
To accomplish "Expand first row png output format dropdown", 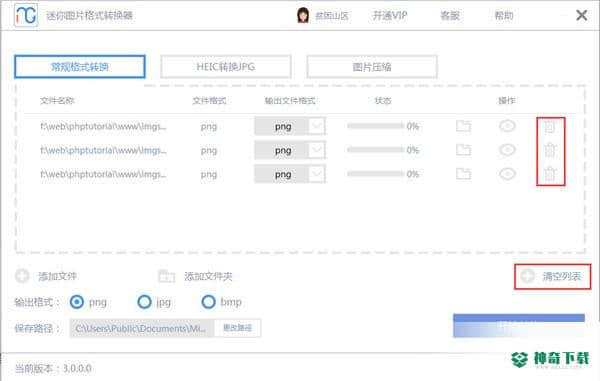I will coord(316,126).
